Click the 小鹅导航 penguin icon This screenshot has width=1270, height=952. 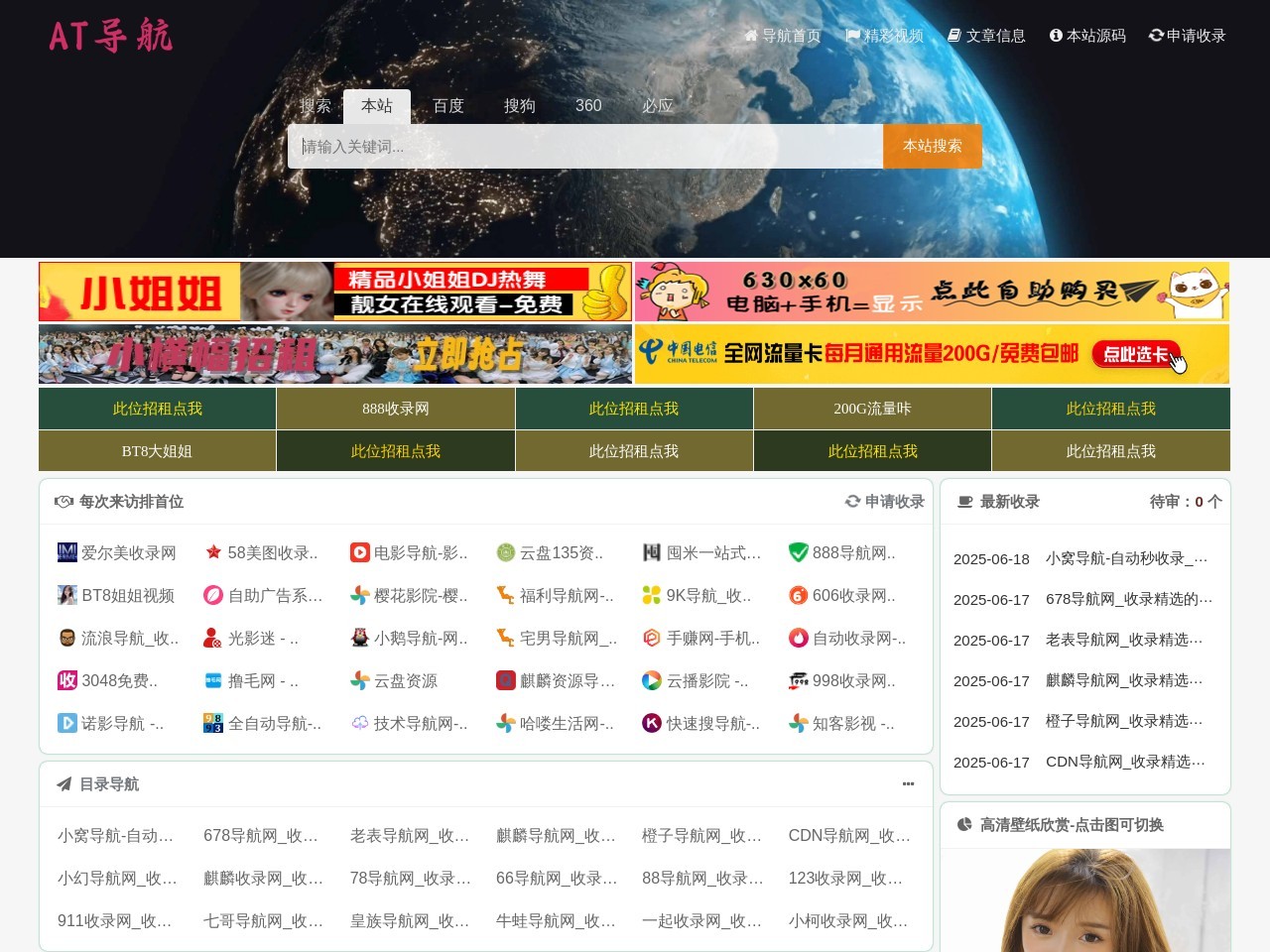pos(360,638)
